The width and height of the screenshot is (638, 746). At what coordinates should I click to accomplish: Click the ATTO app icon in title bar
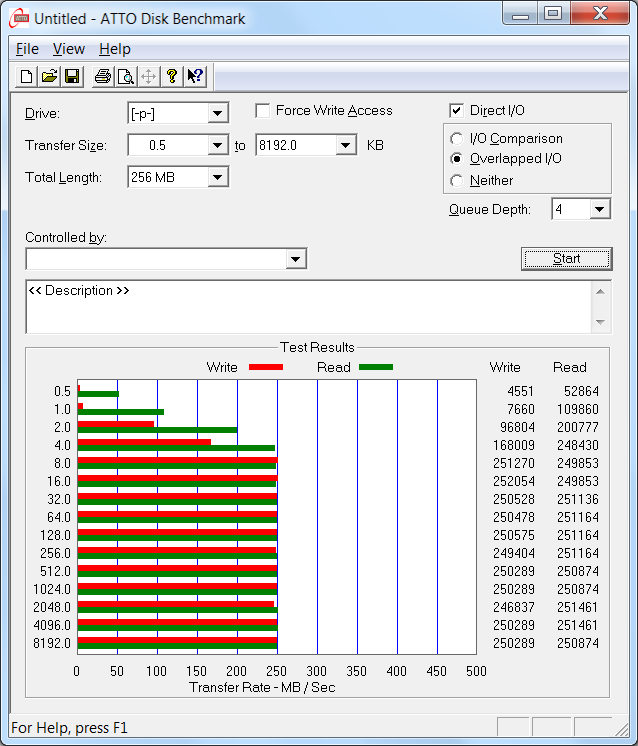pos(20,19)
